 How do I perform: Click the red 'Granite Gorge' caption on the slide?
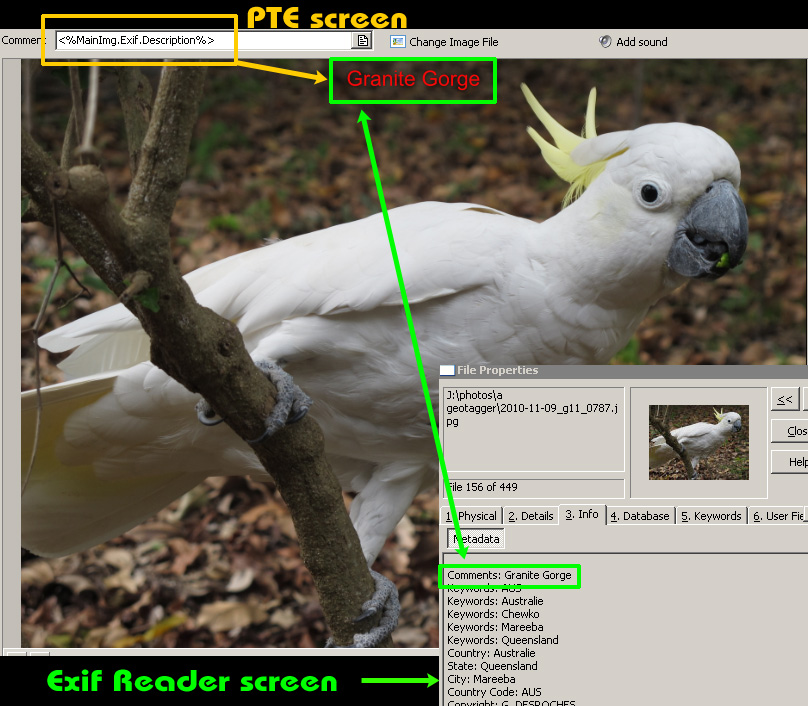click(413, 79)
